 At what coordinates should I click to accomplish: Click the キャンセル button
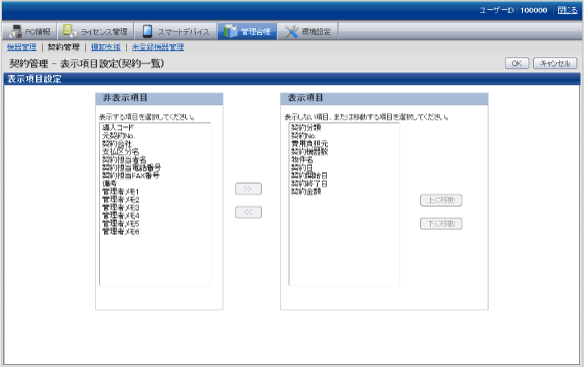coord(555,63)
